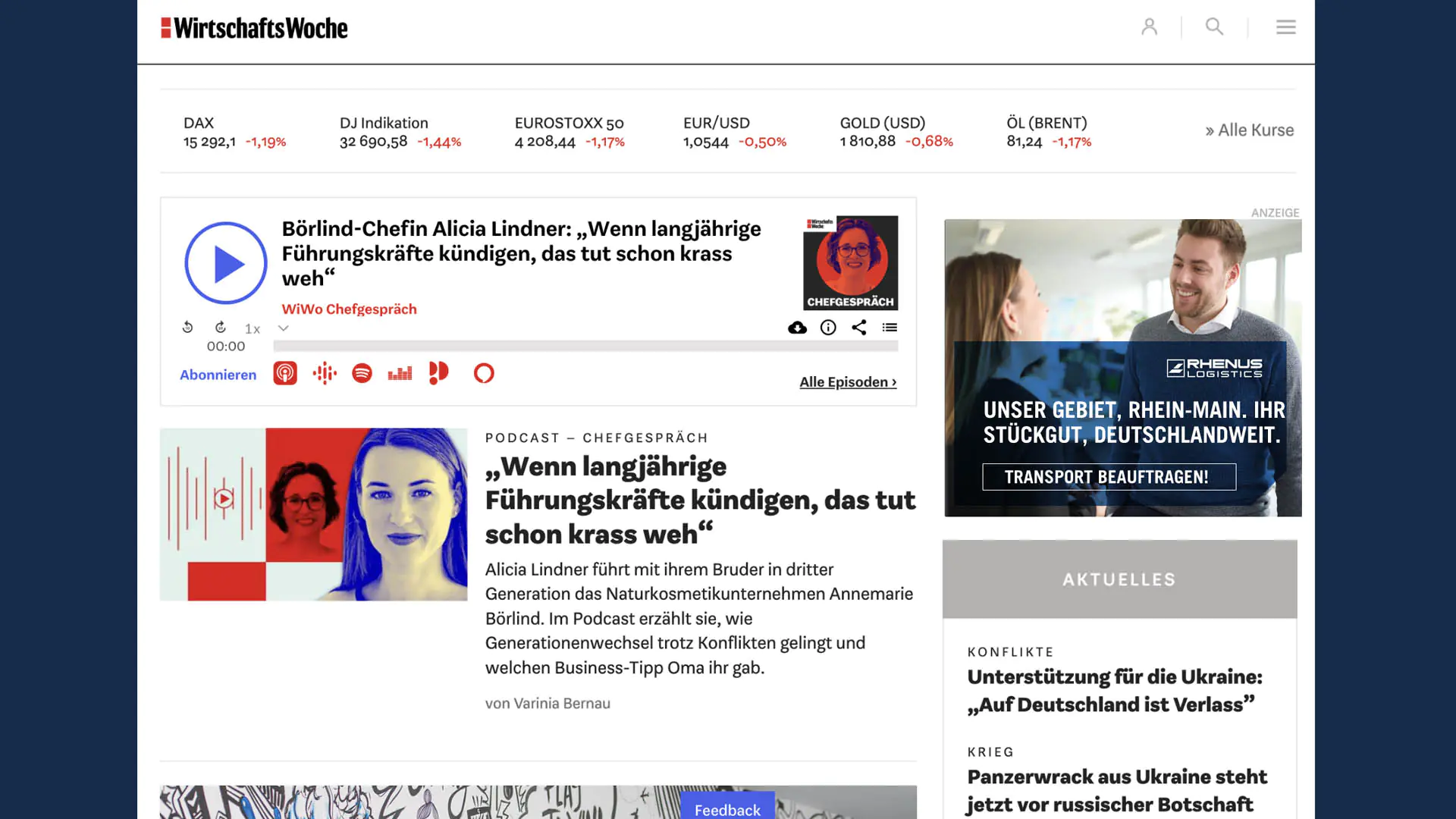The image size is (1456, 819).
Task: Click the Abonnieren link
Action: (218, 375)
